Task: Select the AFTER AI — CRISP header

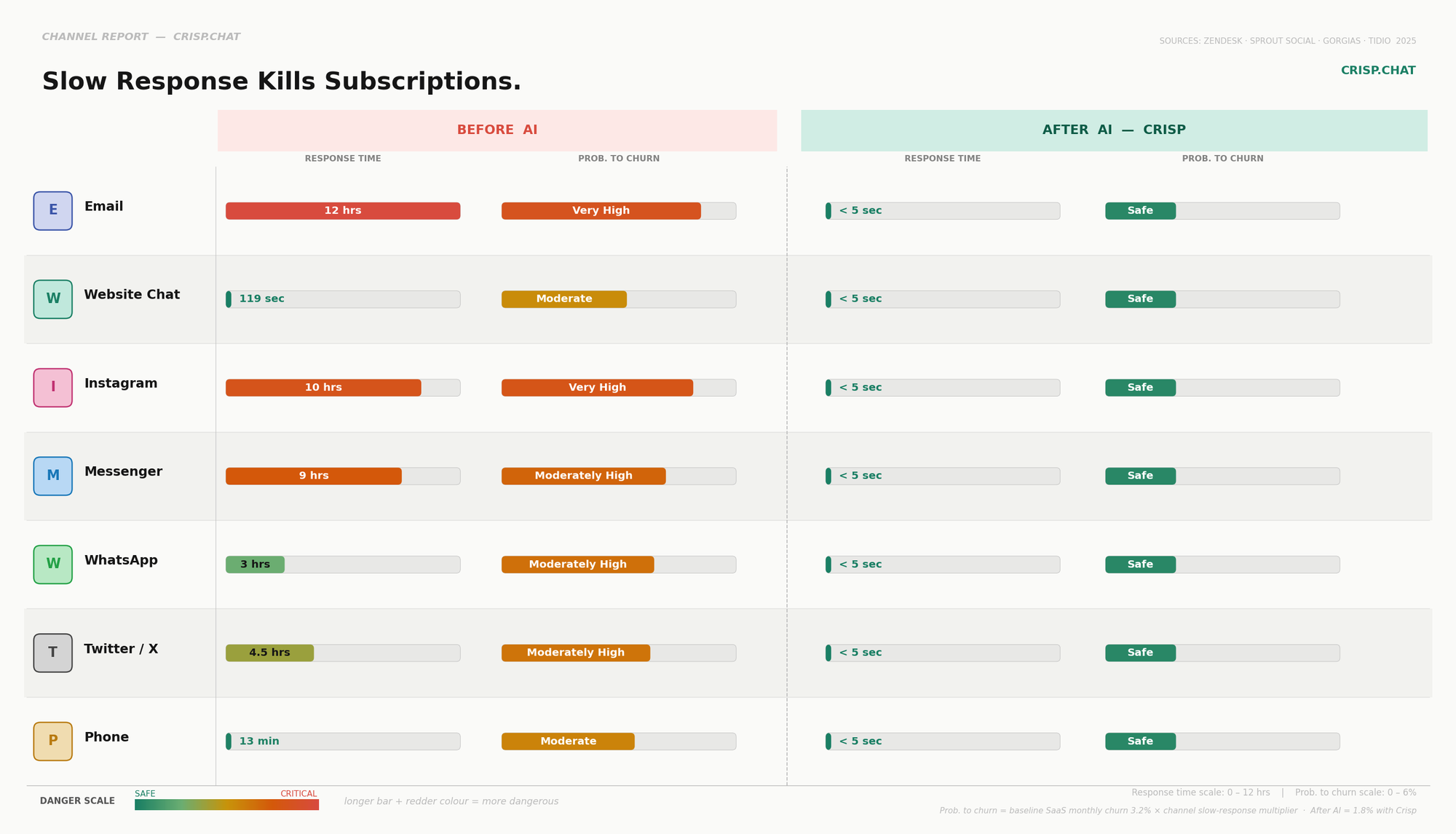Action: (1113, 130)
